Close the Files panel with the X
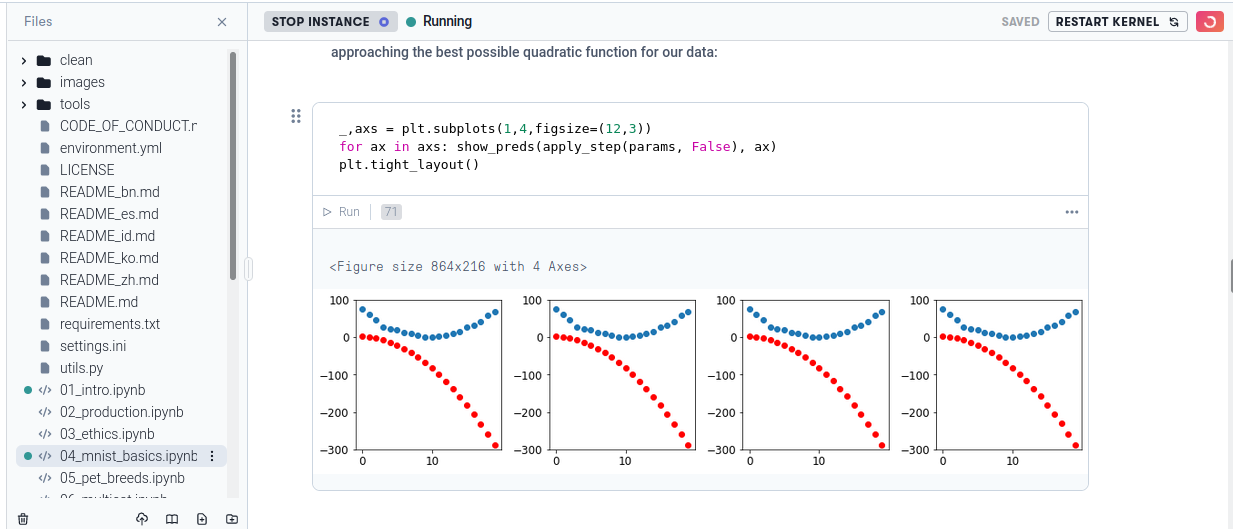The width and height of the screenshot is (1233, 529). 222,22
